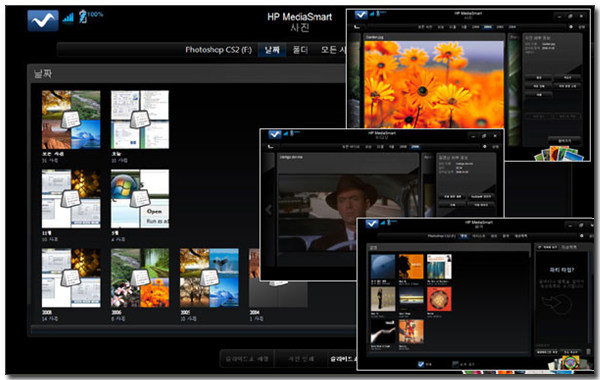Click the blue checkmark logo in main window

(43, 20)
